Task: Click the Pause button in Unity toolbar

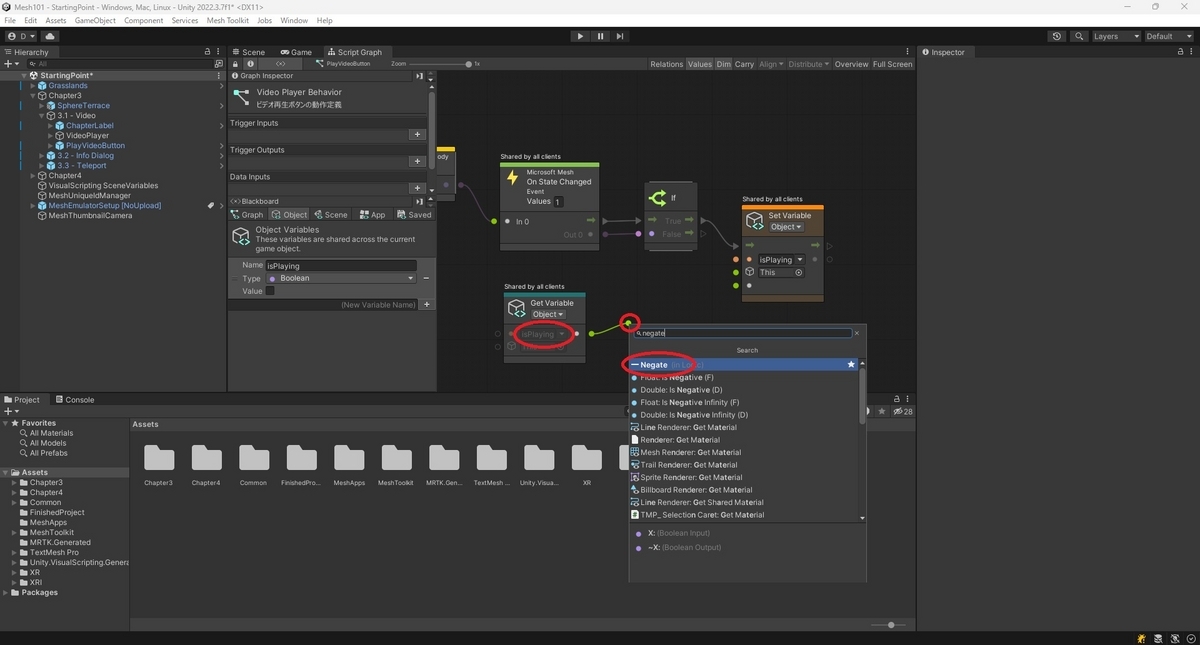Action: pos(600,36)
